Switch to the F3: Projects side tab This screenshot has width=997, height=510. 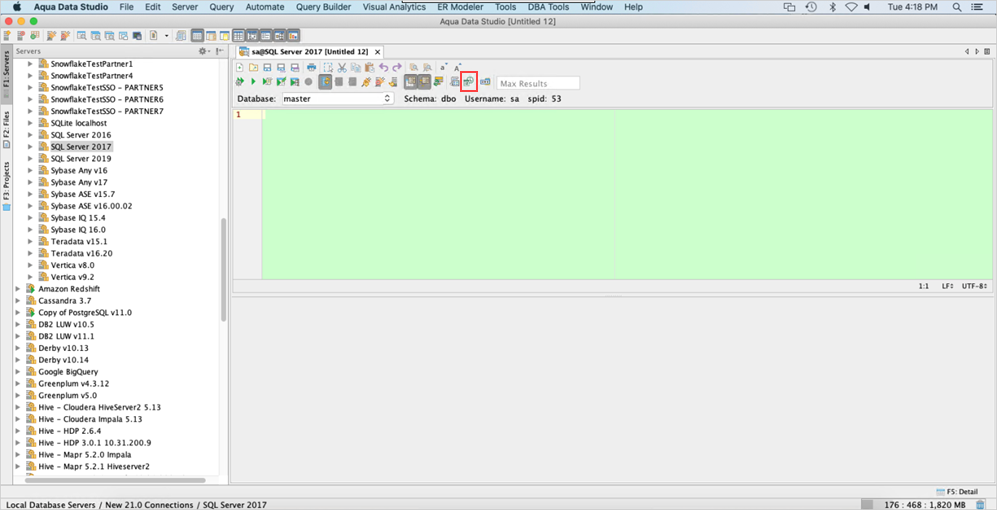click(x=6, y=186)
